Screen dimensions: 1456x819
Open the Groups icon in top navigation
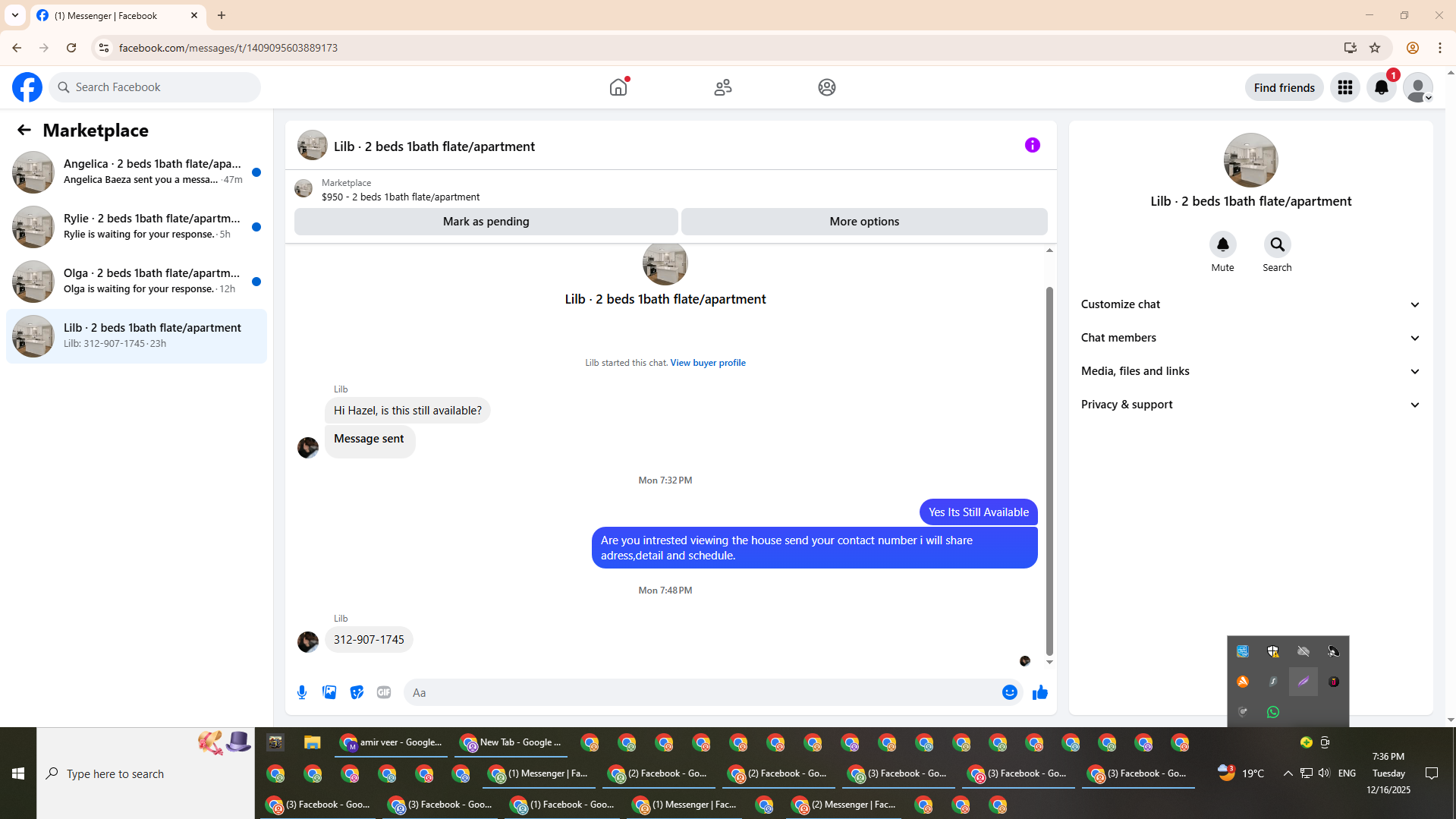pyautogui.click(x=827, y=87)
